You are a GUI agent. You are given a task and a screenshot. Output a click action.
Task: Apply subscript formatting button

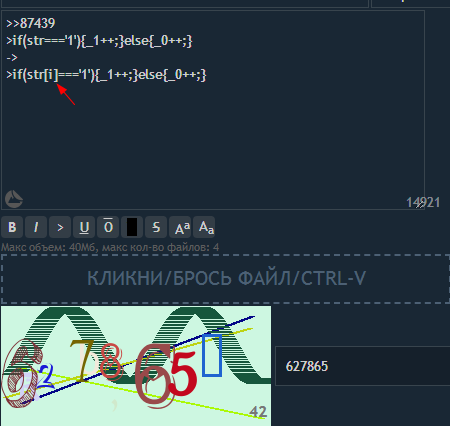[x=204, y=227]
